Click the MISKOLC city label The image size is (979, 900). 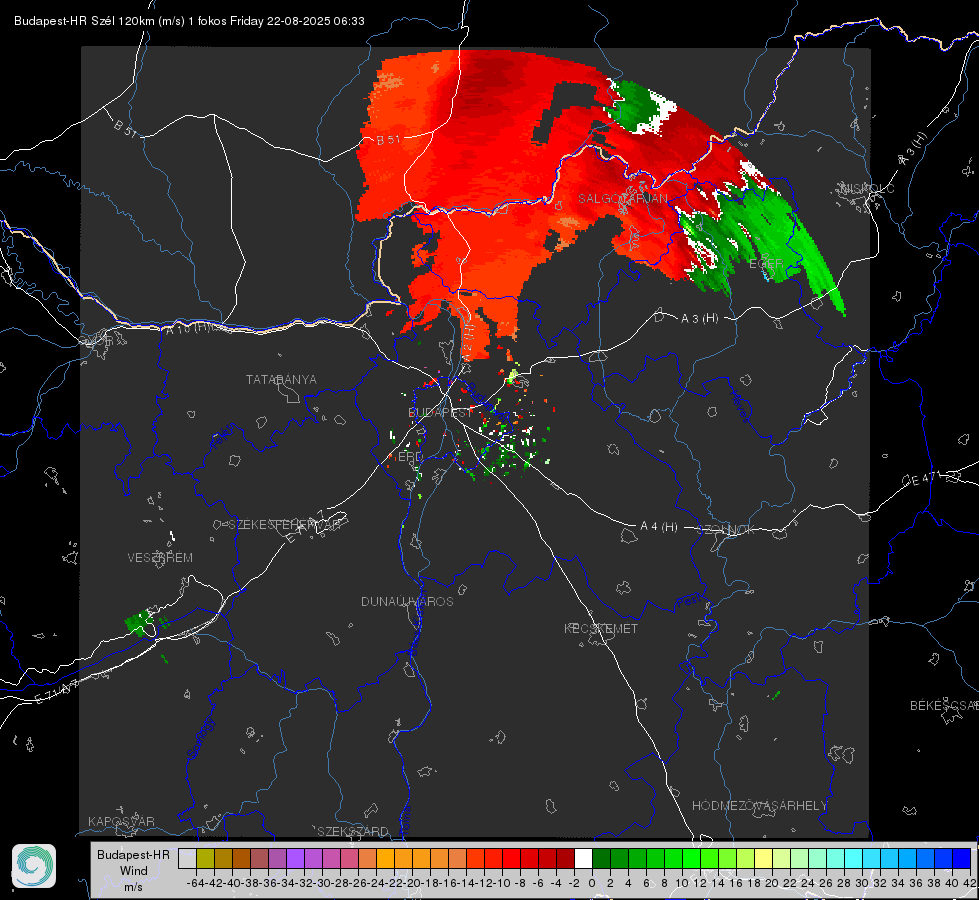(867, 188)
